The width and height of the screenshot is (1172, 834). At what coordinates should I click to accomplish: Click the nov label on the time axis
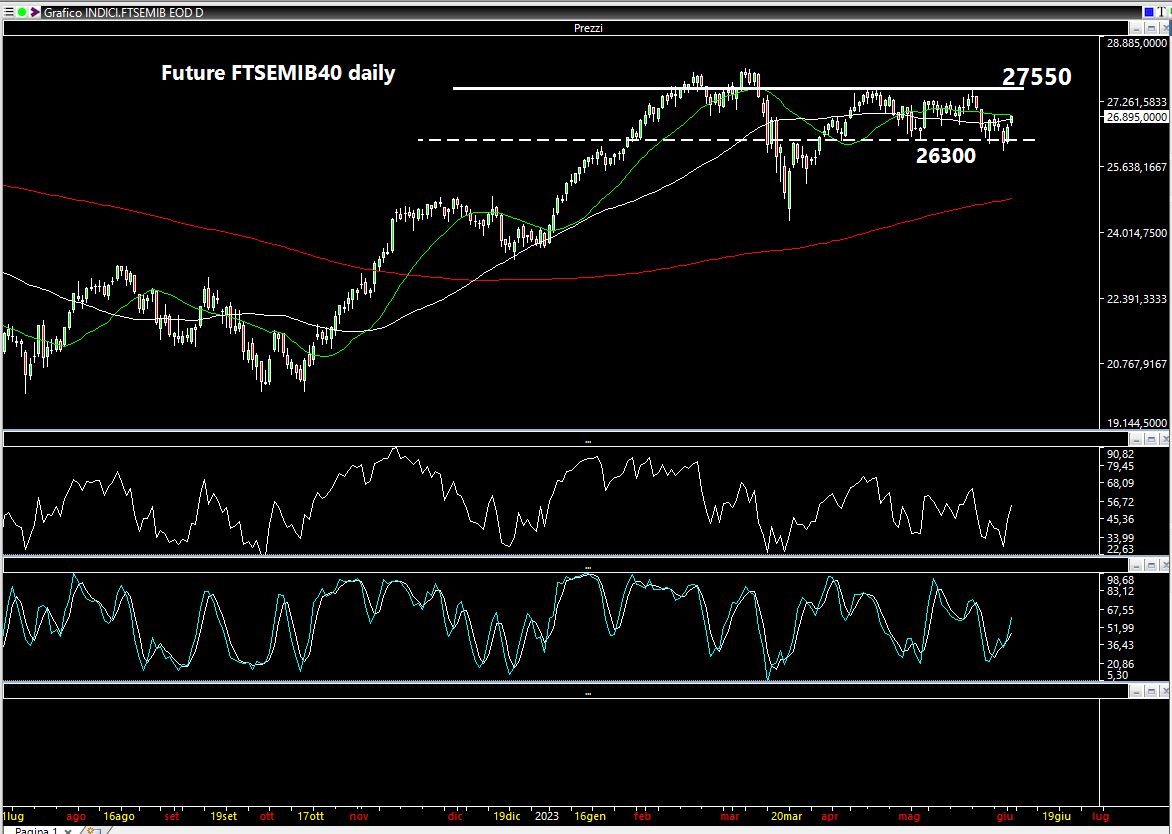click(x=359, y=816)
